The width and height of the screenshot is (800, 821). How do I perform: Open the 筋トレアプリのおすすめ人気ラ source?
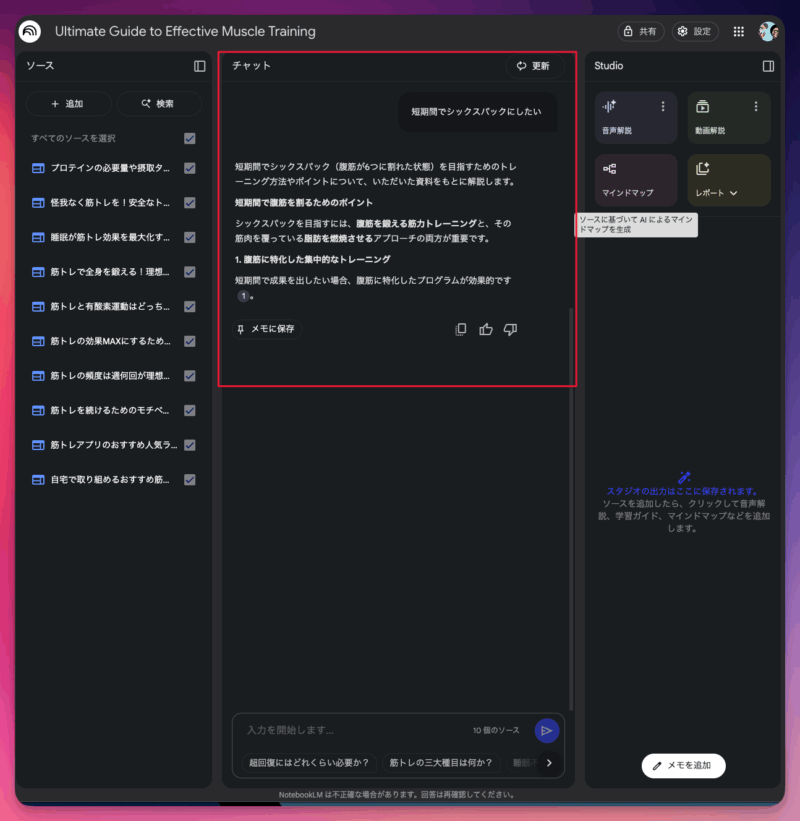(x=114, y=445)
